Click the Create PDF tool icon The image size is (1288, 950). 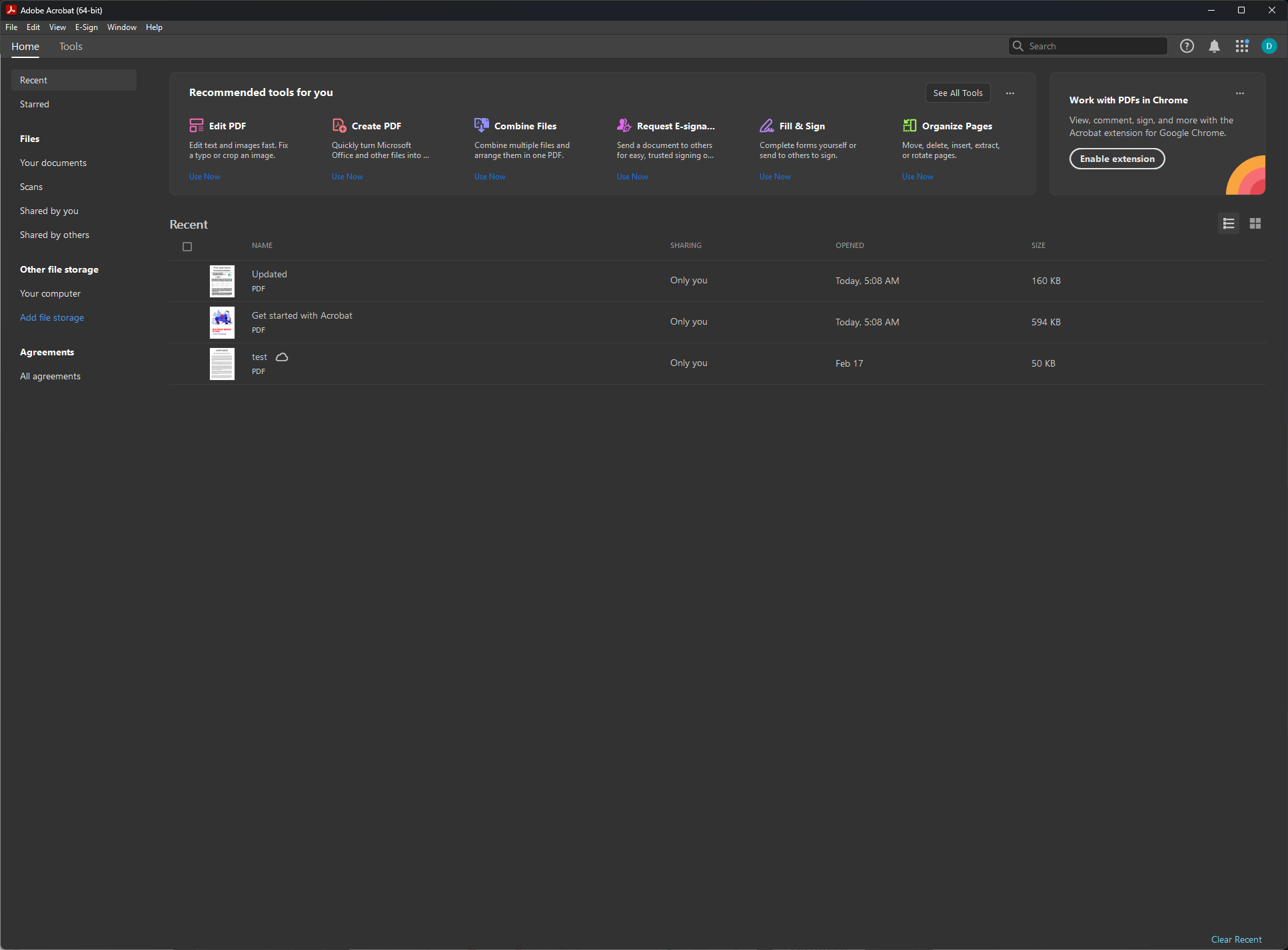pos(339,125)
